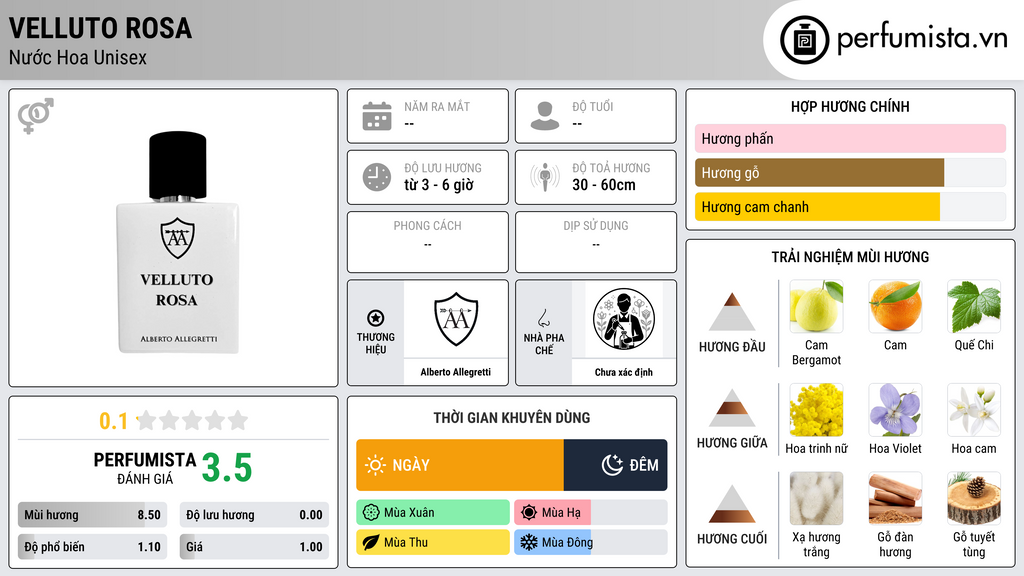Click the sun icon beside Mùa Hạ

[x=529, y=513]
